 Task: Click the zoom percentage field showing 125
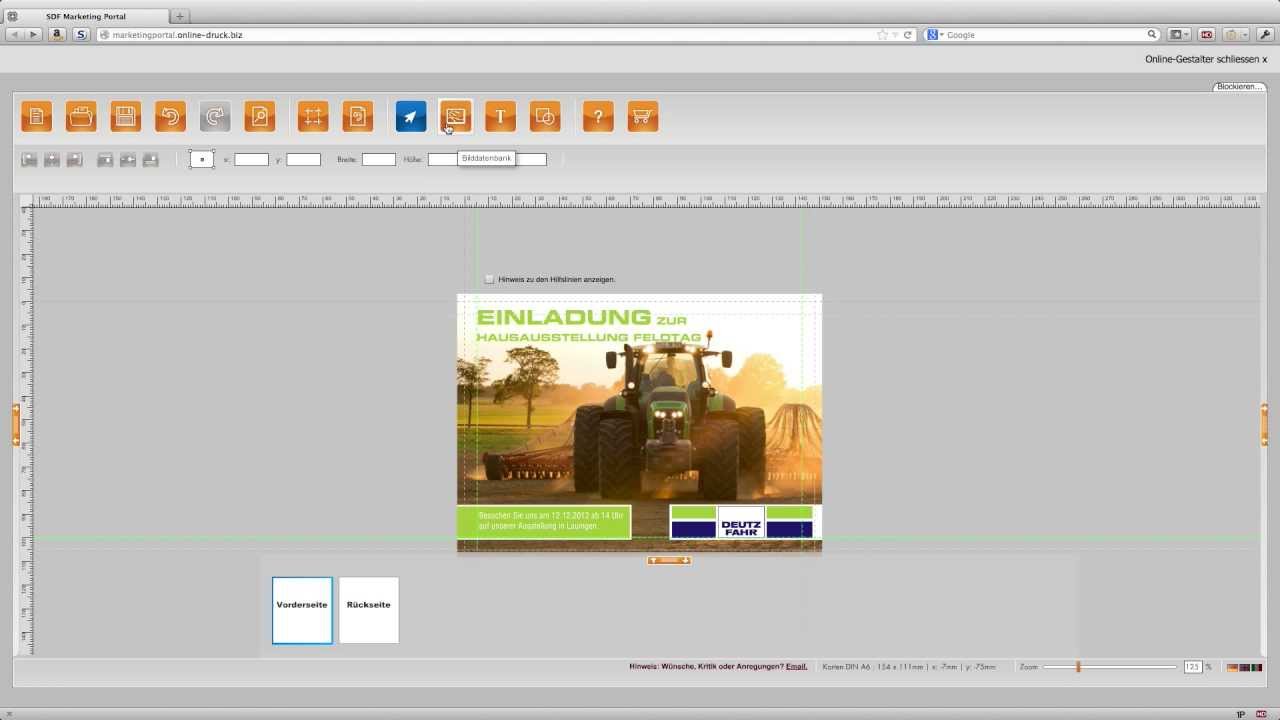coord(1192,666)
